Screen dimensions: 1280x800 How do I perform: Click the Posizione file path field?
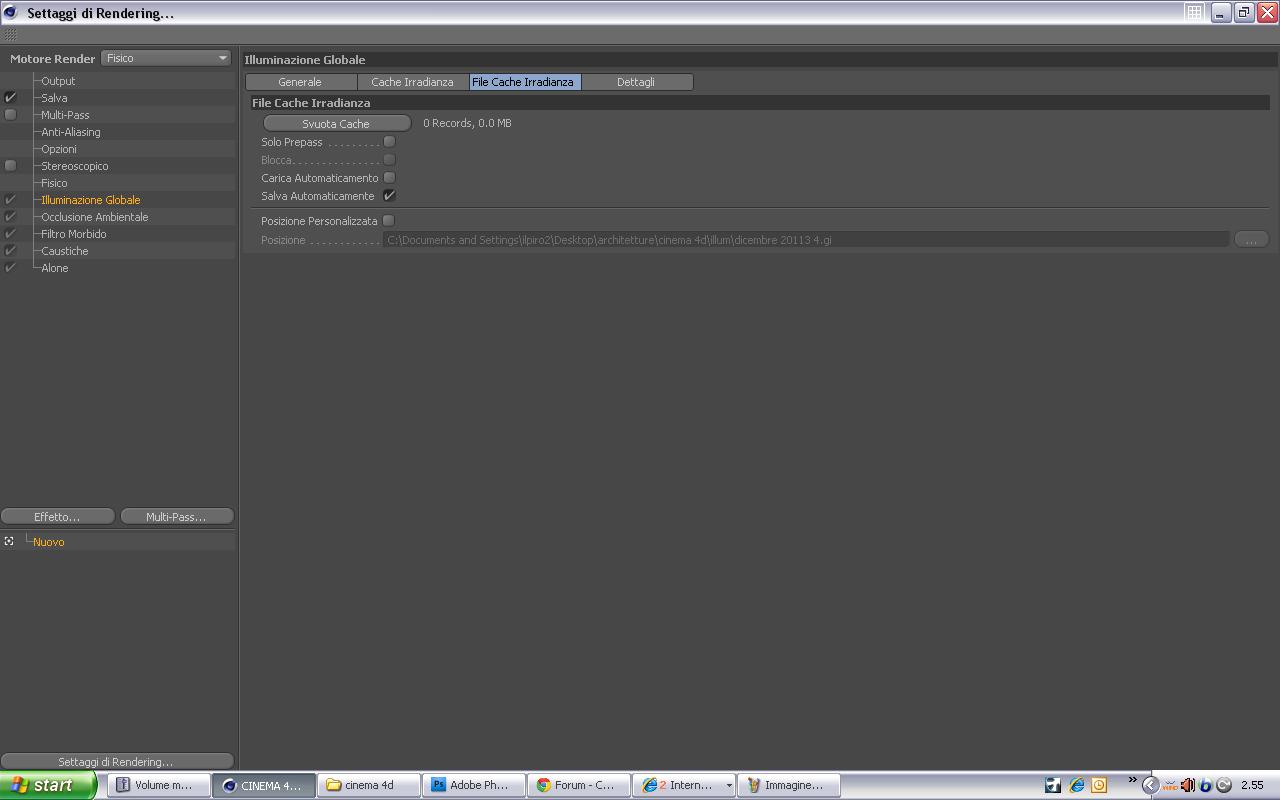pyautogui.click(x=806, y=240)
